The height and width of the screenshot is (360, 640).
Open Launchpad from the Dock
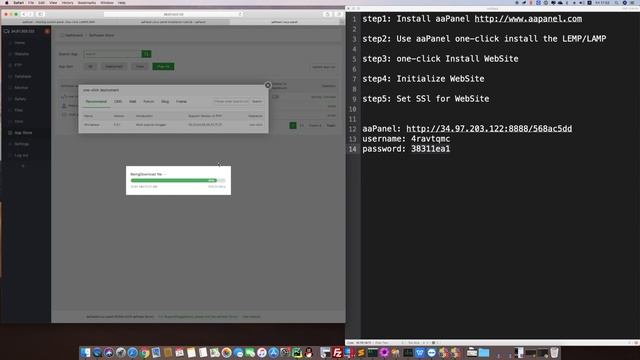[120, 353]
